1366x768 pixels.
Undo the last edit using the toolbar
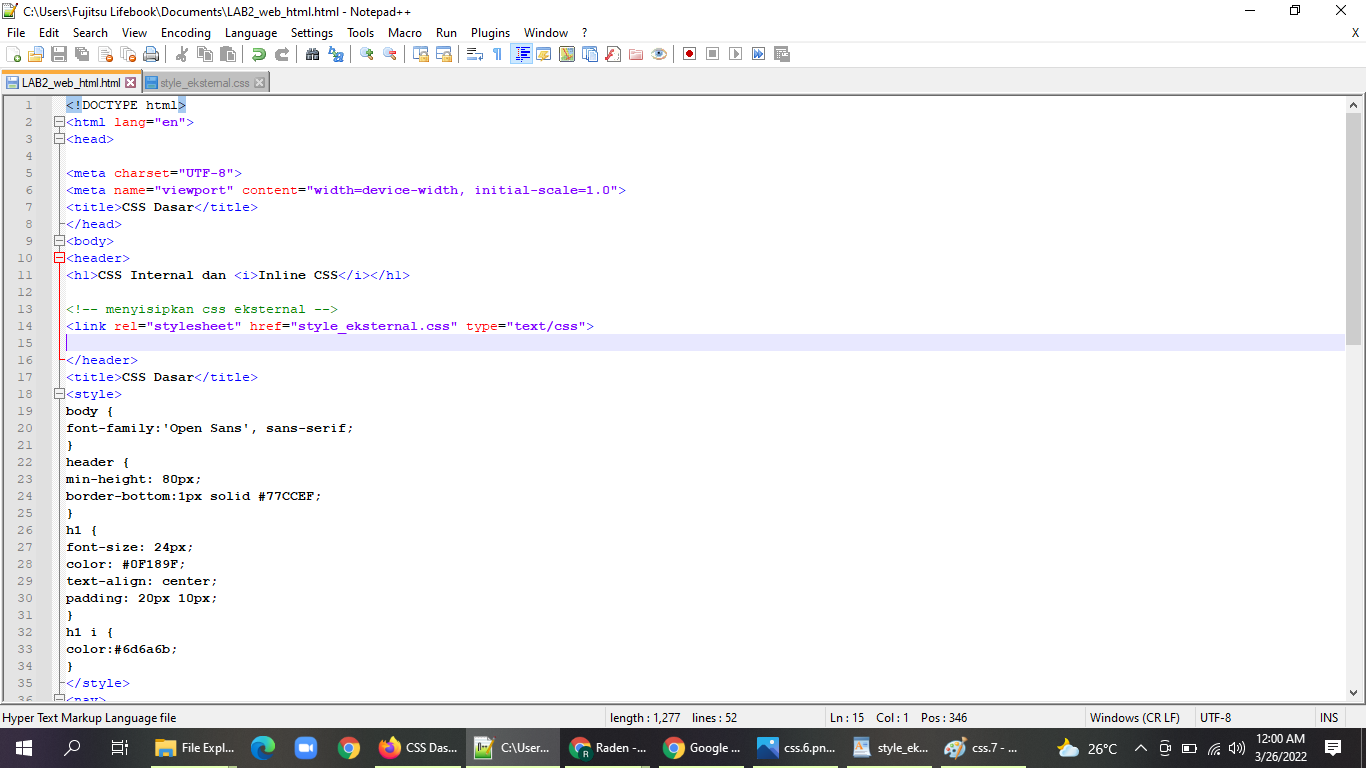coord(259,54)
